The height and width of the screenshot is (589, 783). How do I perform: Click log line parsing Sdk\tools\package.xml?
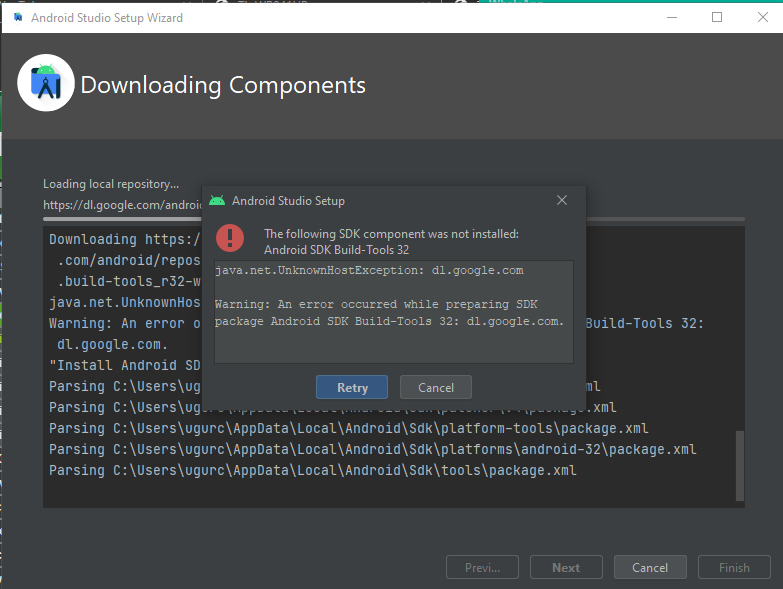313,470
